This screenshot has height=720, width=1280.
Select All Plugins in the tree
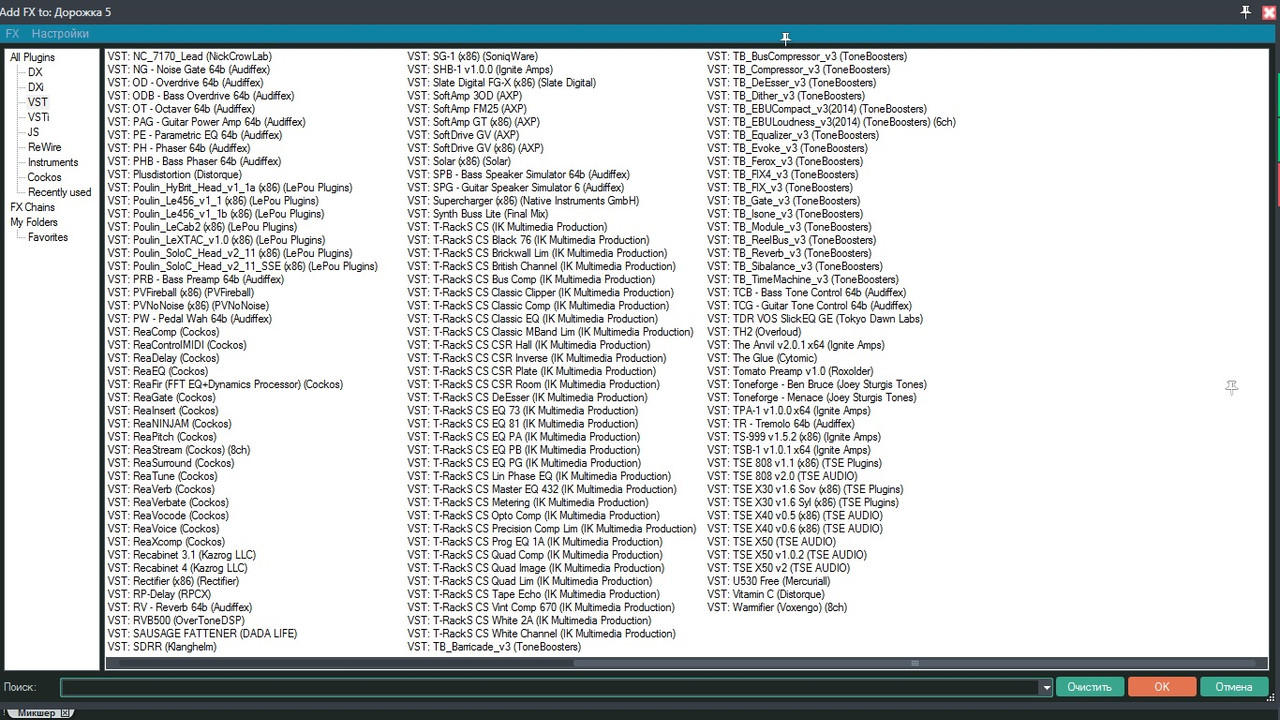[x=33, y=57]
